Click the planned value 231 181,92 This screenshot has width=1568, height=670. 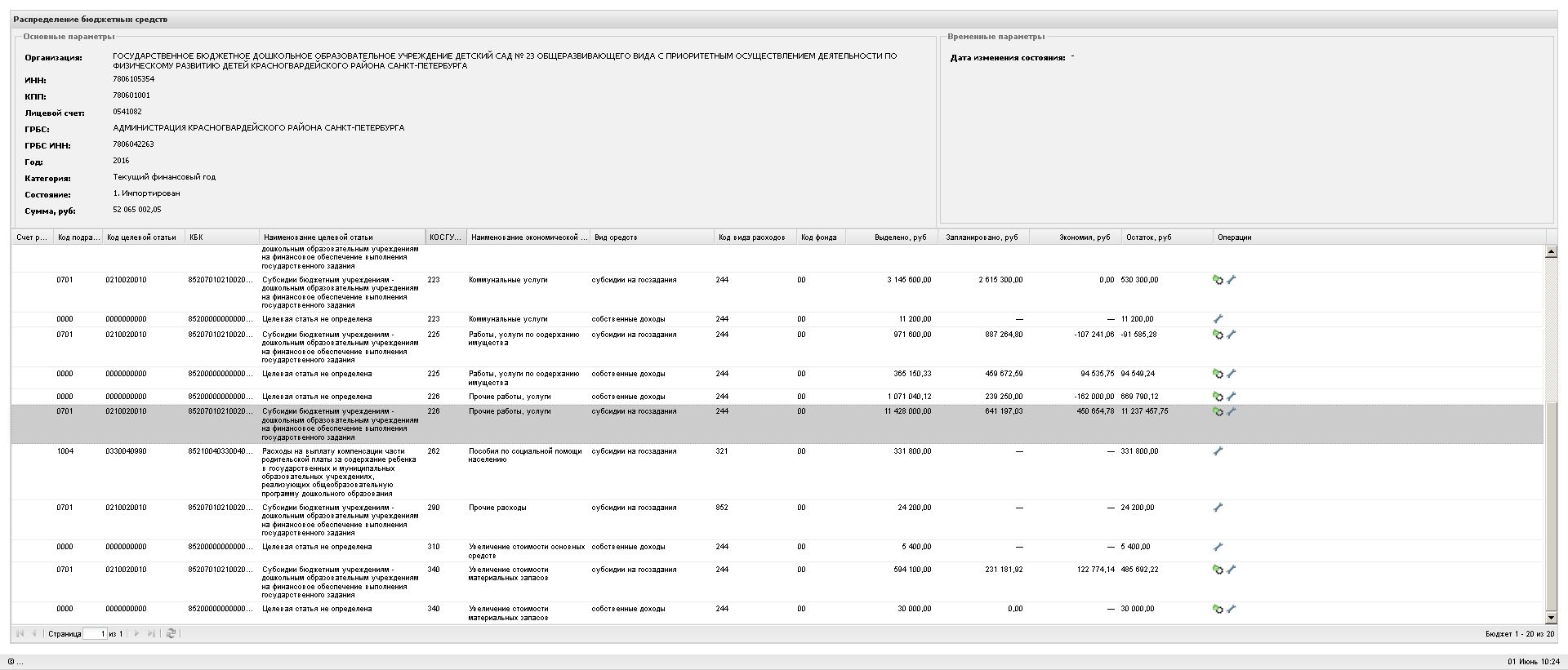[1004, 570]
